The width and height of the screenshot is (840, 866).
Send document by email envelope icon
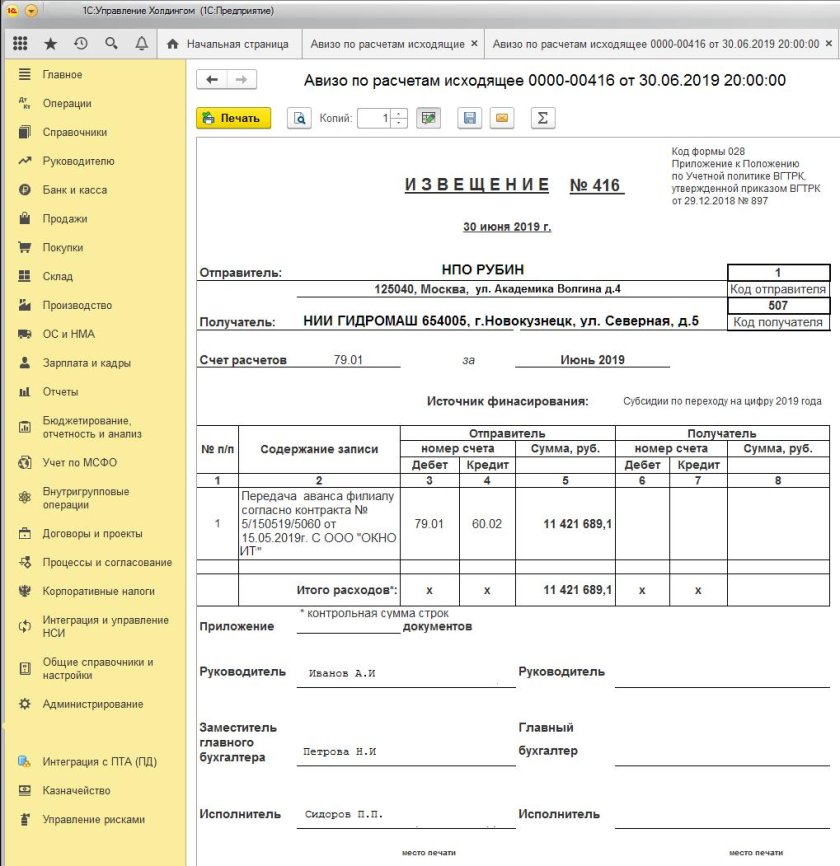(501, 118)
